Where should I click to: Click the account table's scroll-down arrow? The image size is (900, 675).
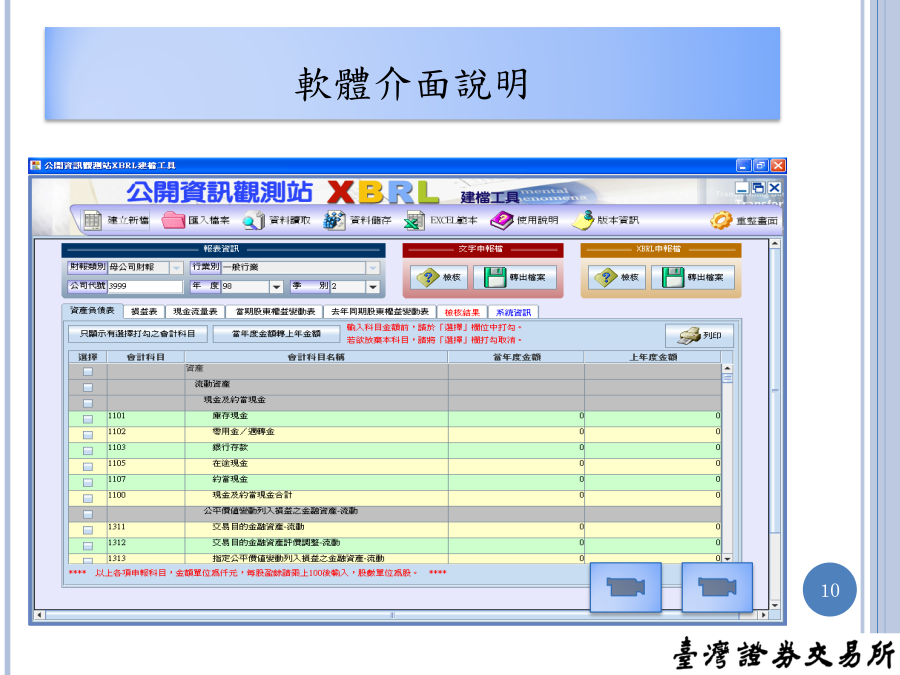tap(727, 558)
